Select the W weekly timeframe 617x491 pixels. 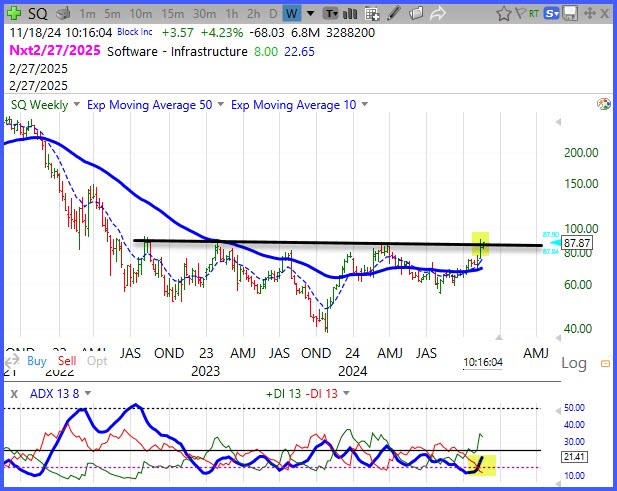coord(292,14)
